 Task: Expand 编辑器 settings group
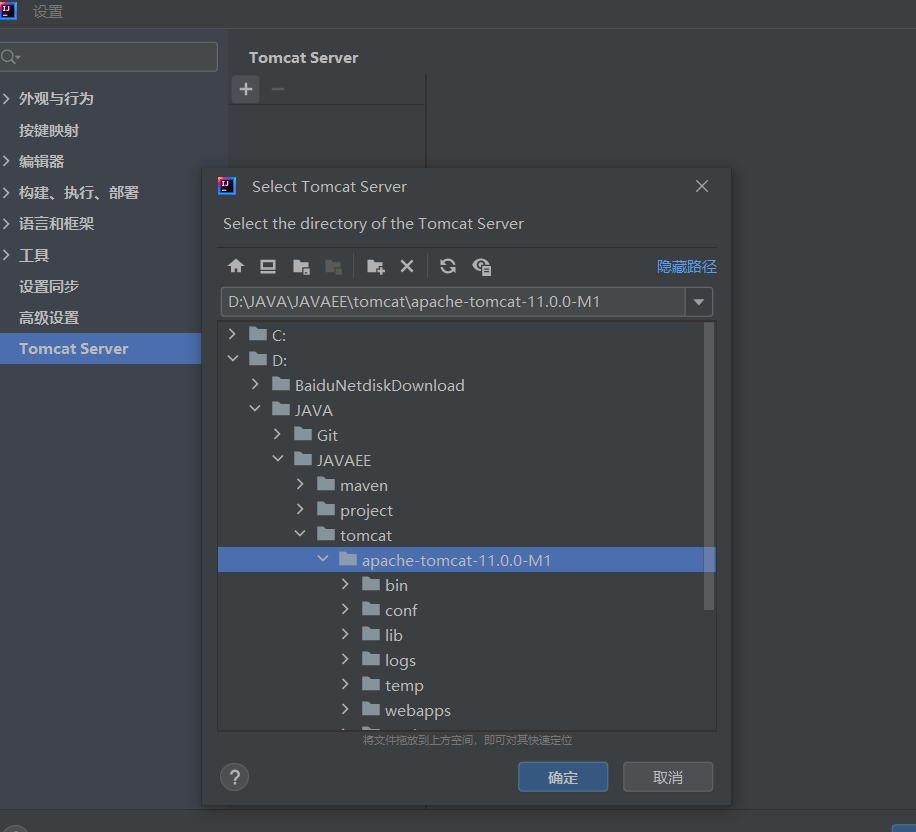click(x=6, y=161)
